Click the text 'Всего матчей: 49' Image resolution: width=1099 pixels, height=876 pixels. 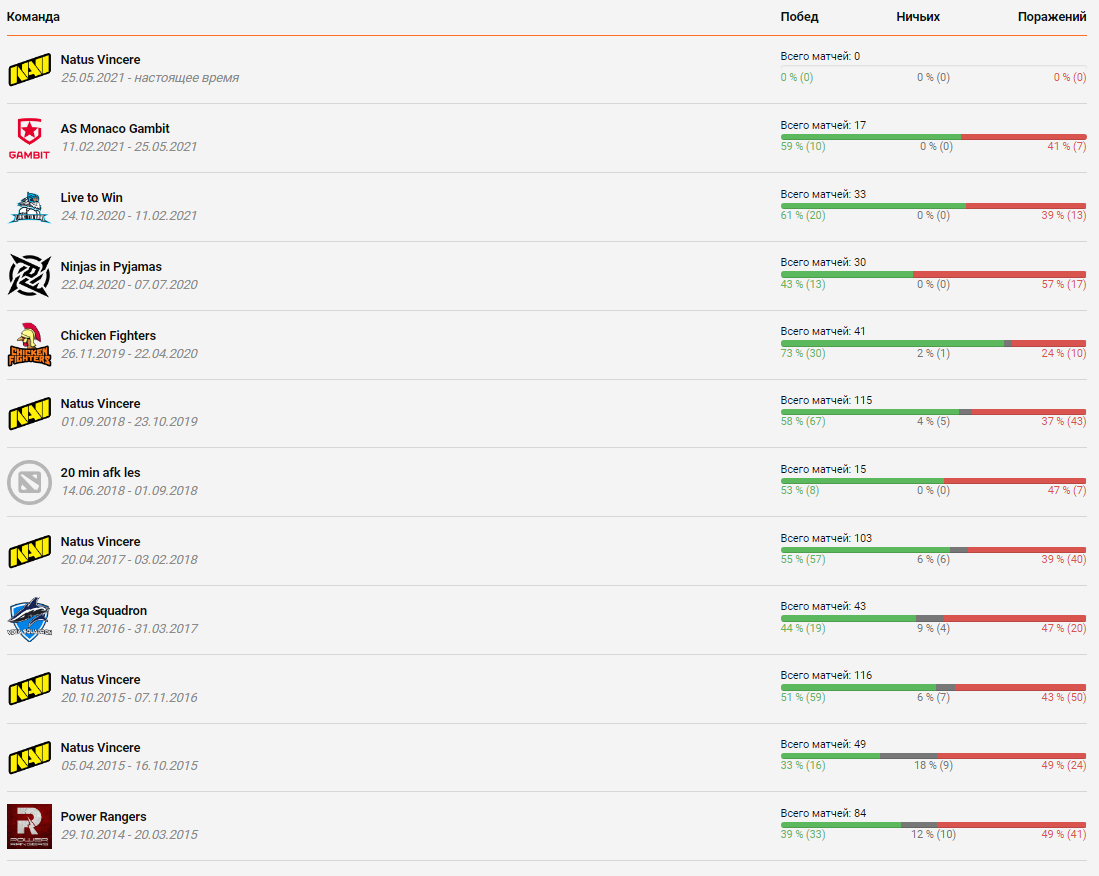point(824,744)
